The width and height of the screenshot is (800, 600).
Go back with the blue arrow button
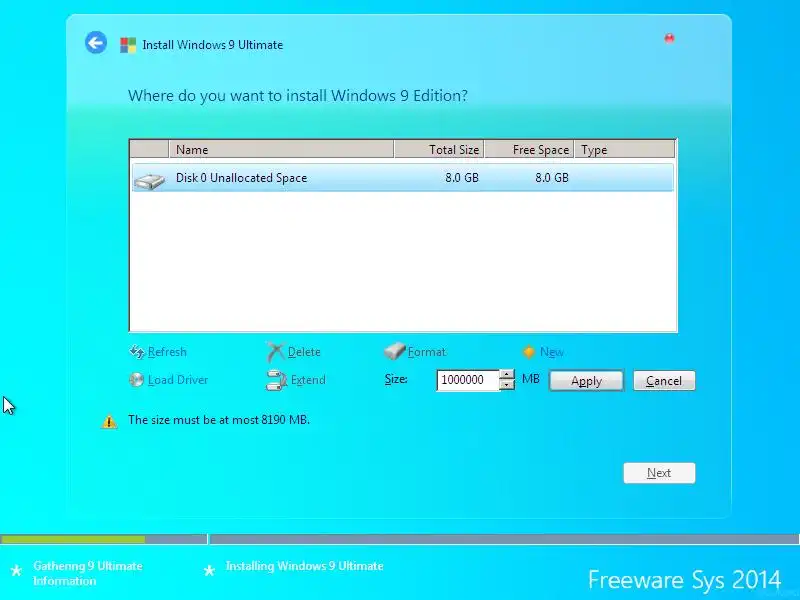point(96,42)
